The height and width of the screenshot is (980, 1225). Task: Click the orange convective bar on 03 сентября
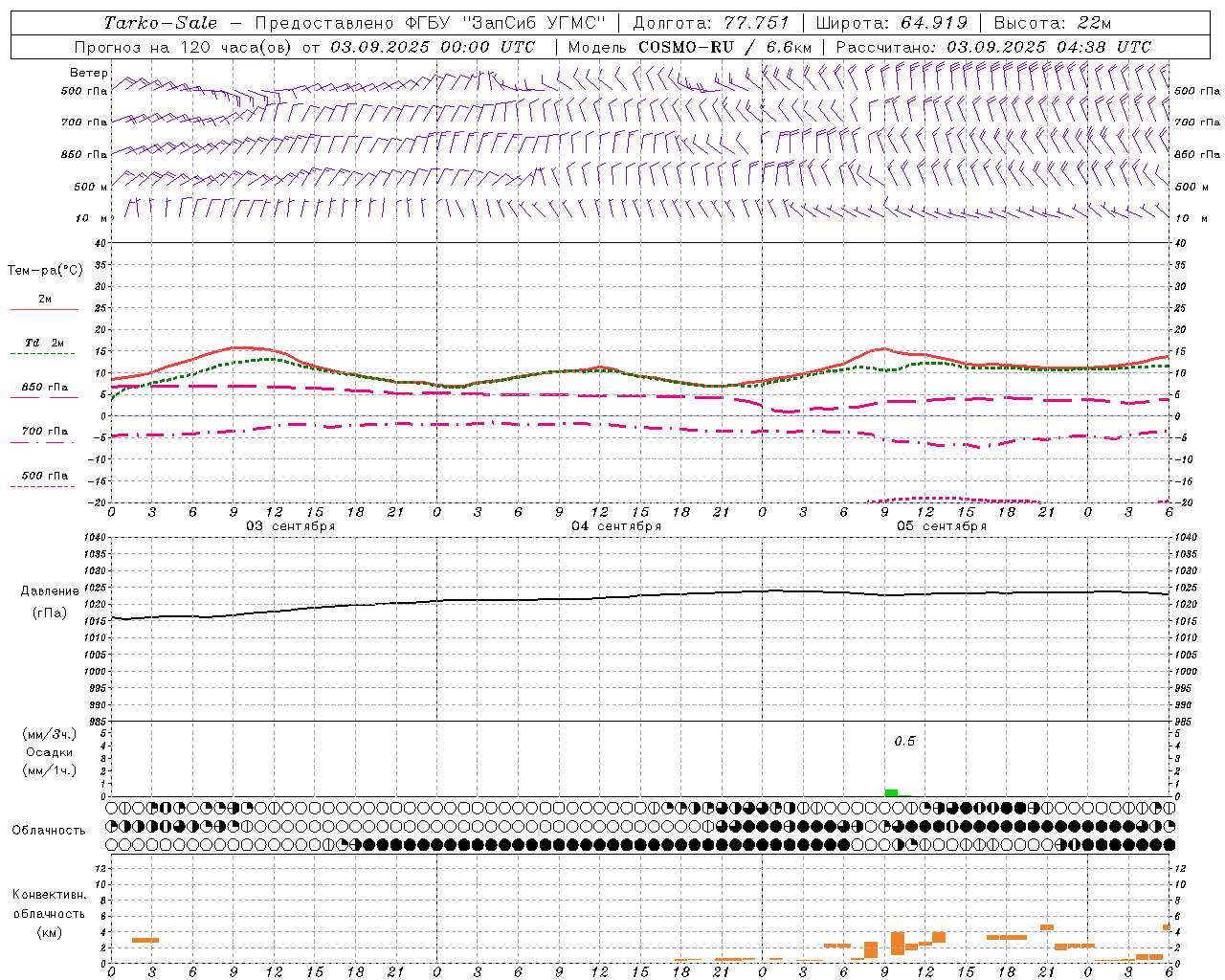(x=145, y=940)
